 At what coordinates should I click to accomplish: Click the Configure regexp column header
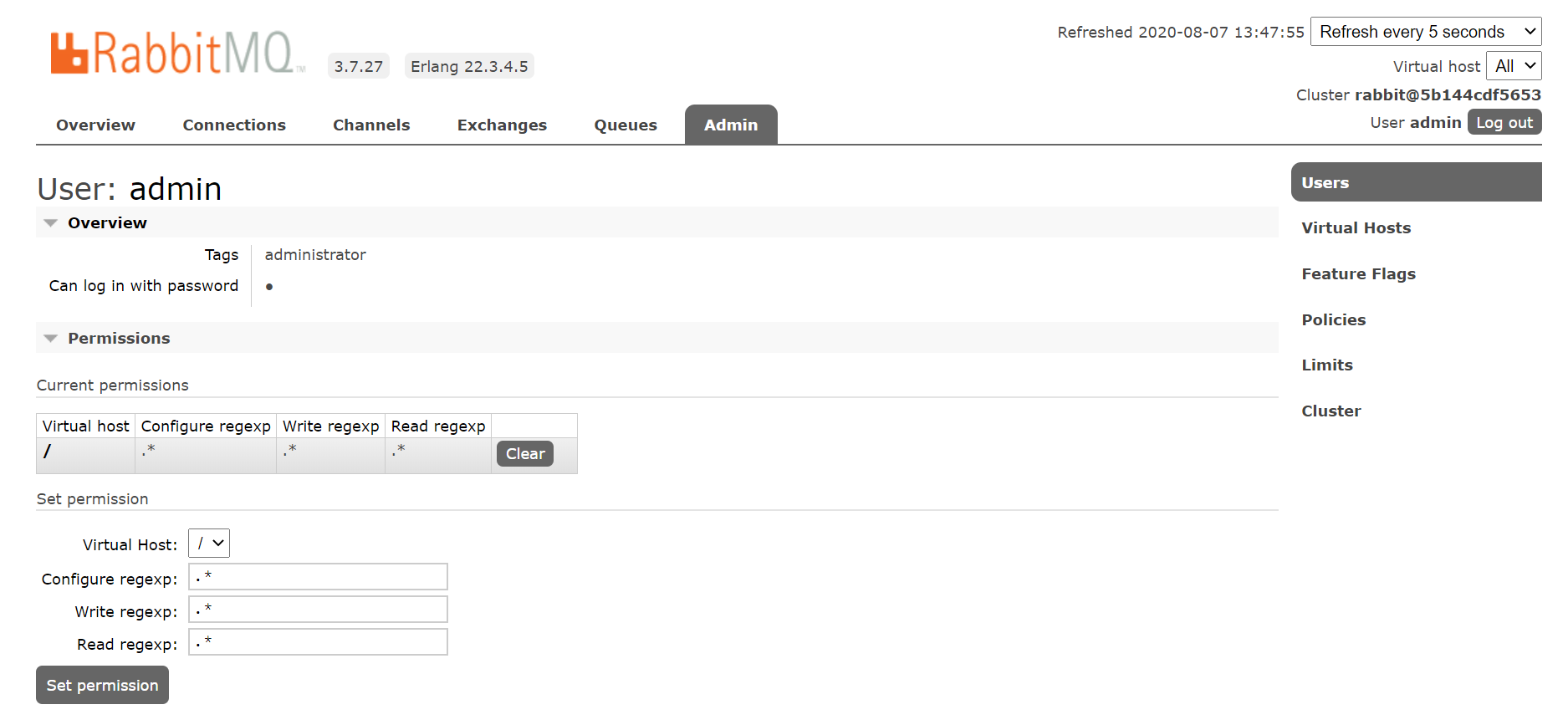click(206, 426)
